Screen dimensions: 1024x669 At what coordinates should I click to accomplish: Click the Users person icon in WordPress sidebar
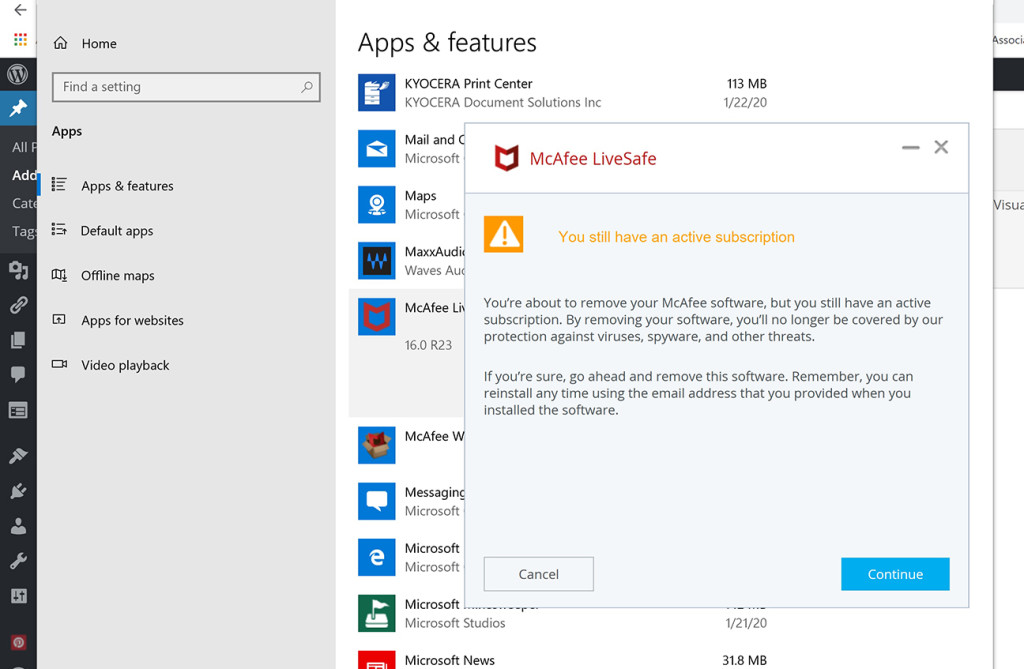(x=18, y=526)
